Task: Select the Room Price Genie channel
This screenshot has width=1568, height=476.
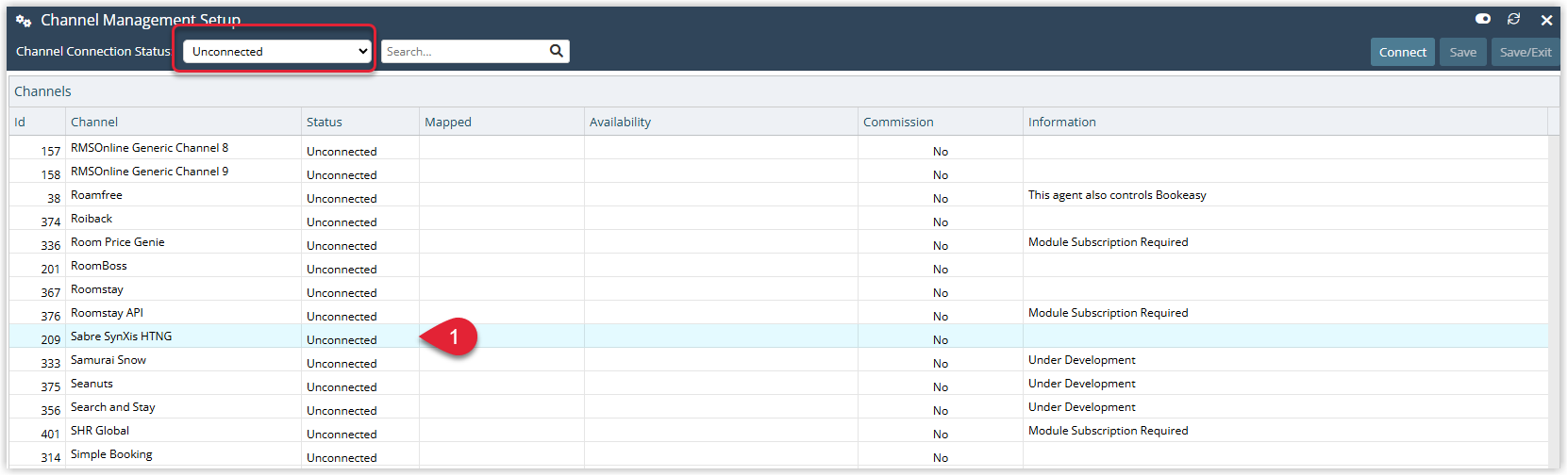Action: (778, 242)
